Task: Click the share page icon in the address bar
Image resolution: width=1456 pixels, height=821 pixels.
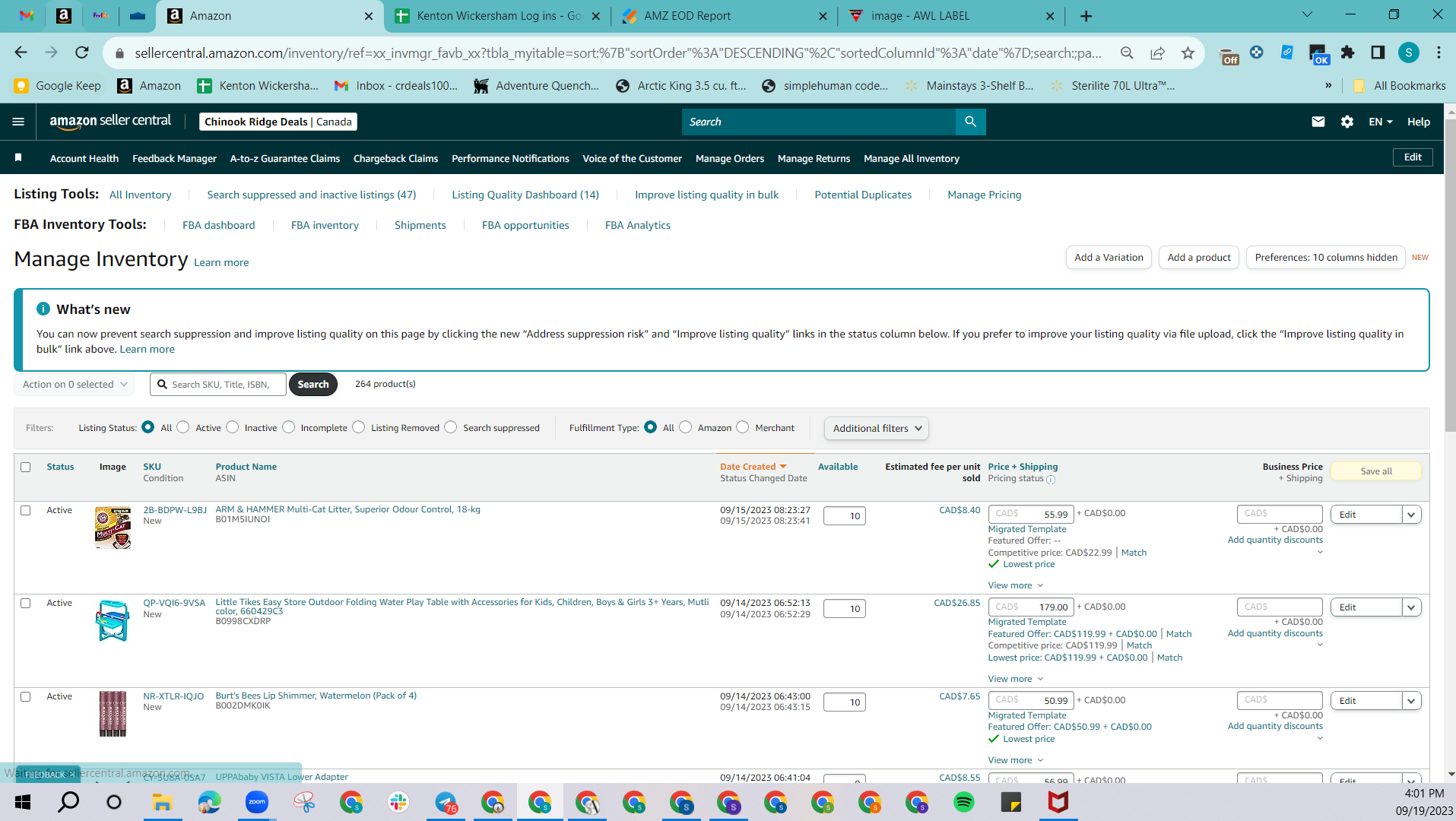Action: (x=1157, y=52)
